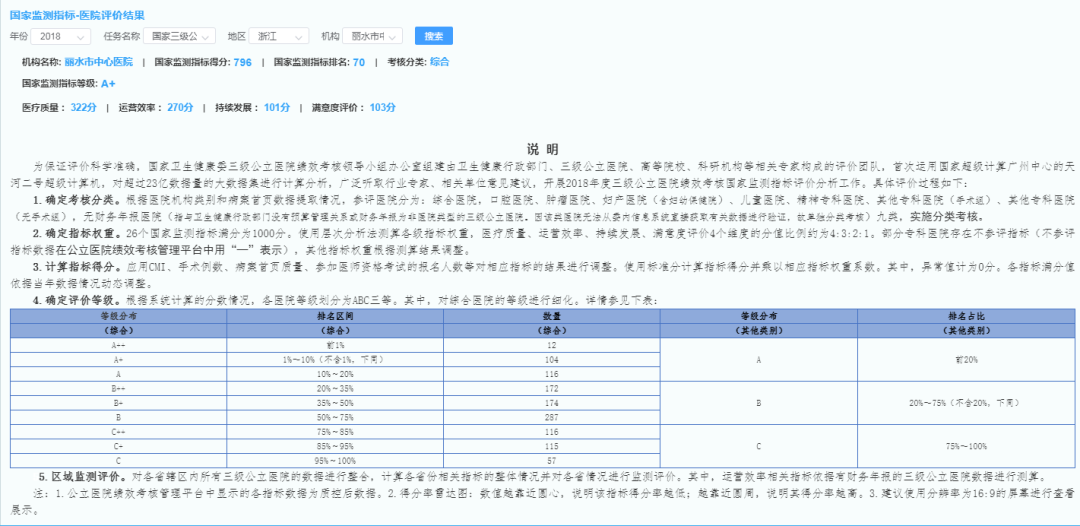Click the 丽水市中心医院 institution name link

tap(98, 62)
